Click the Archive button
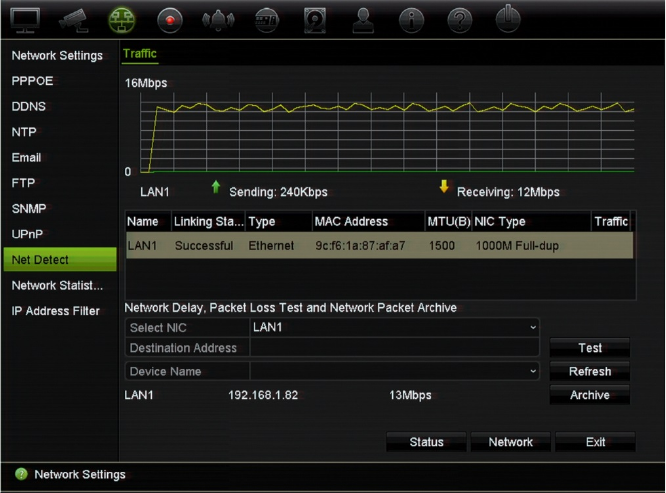This screenshot has height=493, width=666. [590, 395]
